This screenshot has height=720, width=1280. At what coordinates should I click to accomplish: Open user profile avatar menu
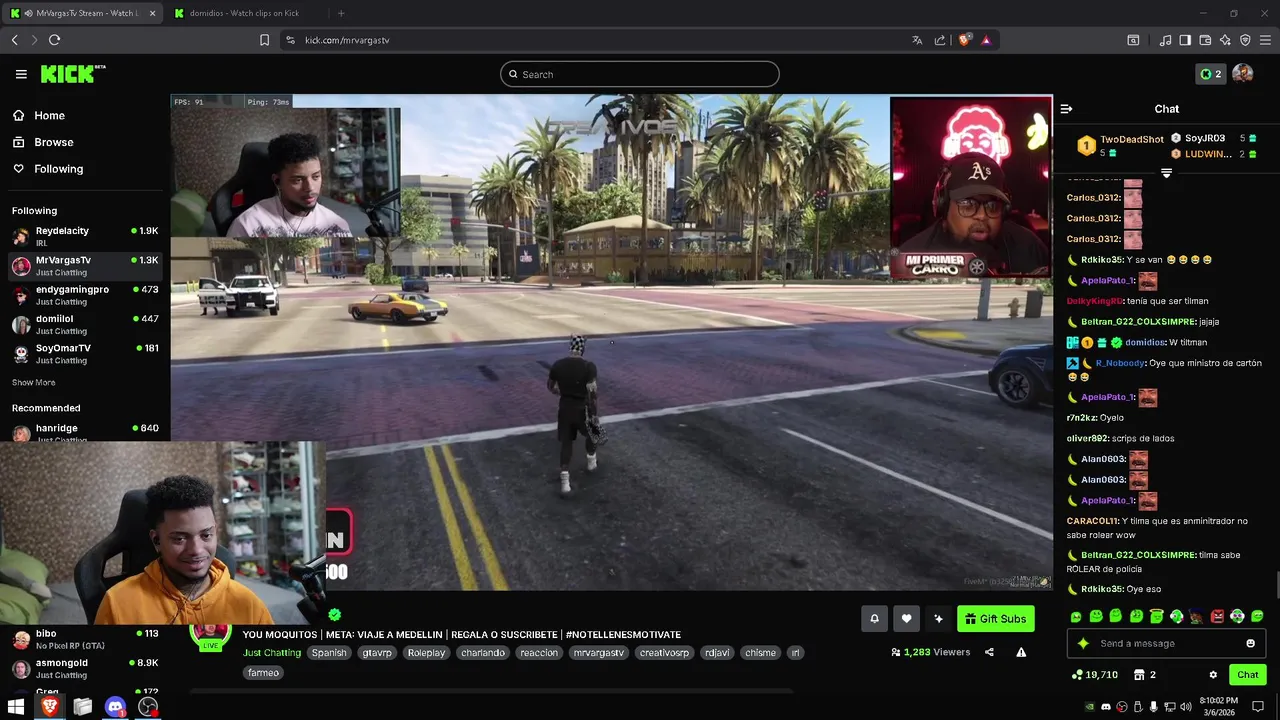(x=1243, y=74)
